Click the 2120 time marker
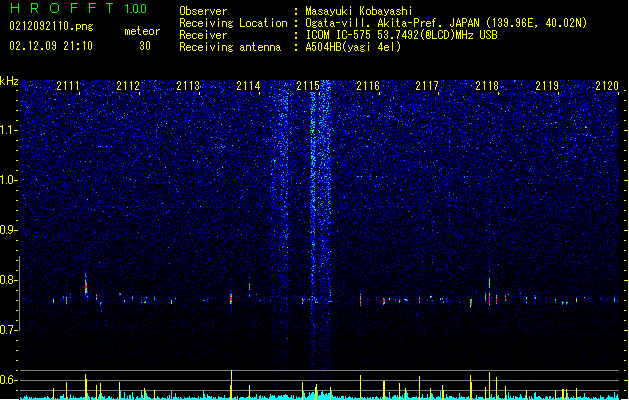 coord(607,85)
